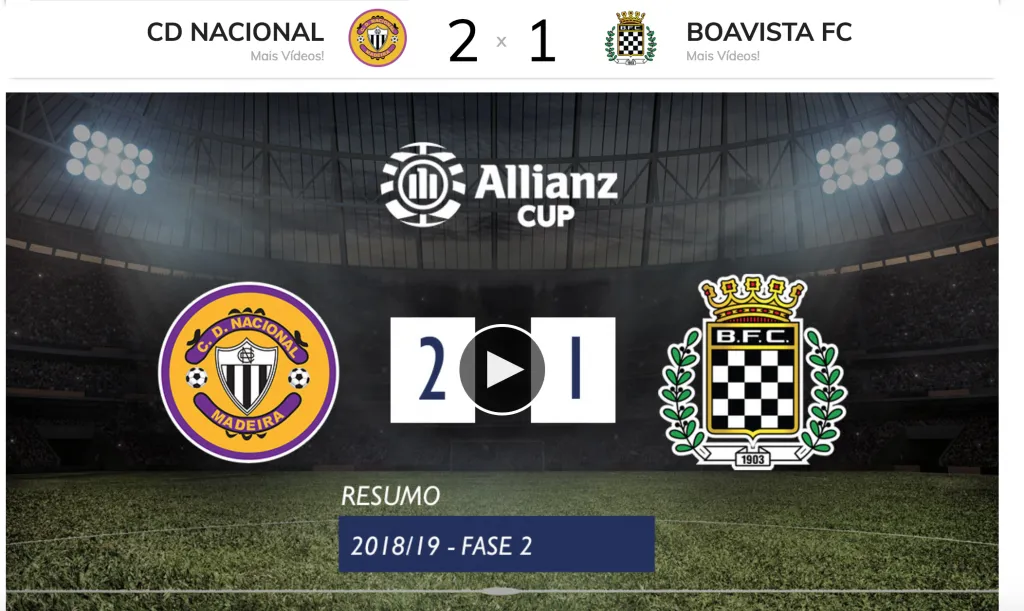Play the match summary video
Viewport: 1024px width, 611px height.
(502, 369)
